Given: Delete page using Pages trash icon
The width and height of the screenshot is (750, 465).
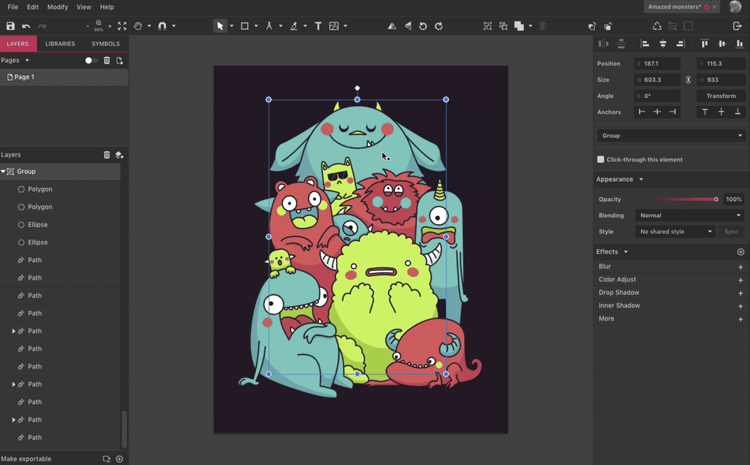Looking at the screenshot, I should 107,60.
